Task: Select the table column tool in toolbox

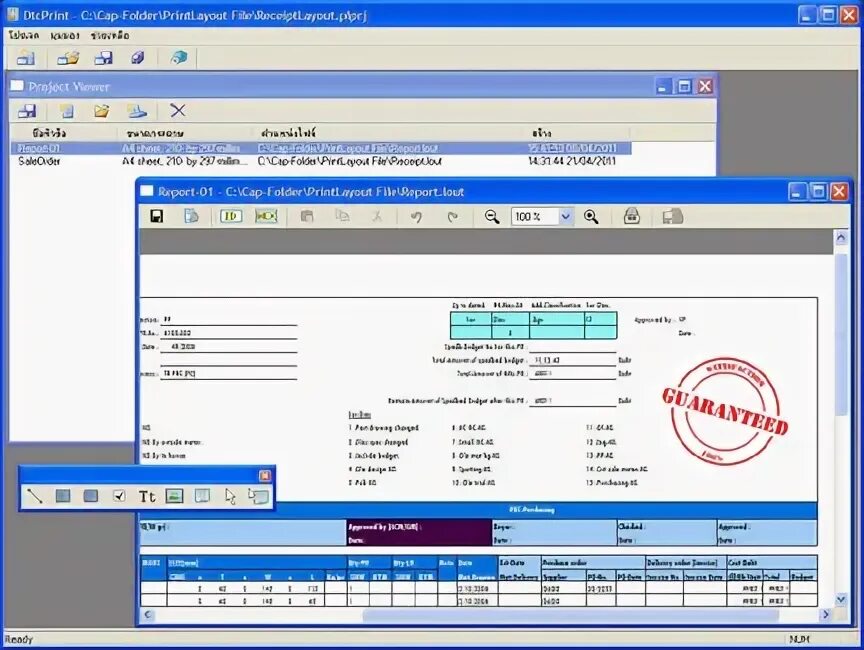Action: [202, 496]
